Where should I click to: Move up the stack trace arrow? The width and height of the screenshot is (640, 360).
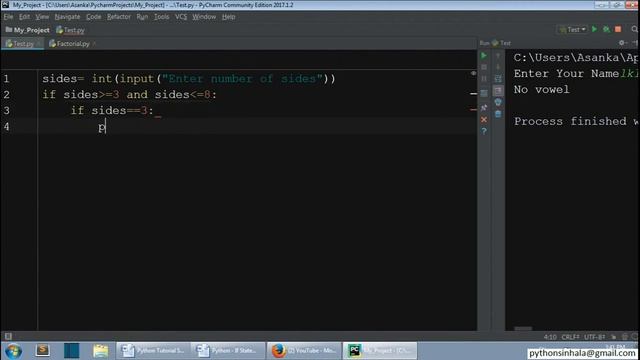[498, 56]
